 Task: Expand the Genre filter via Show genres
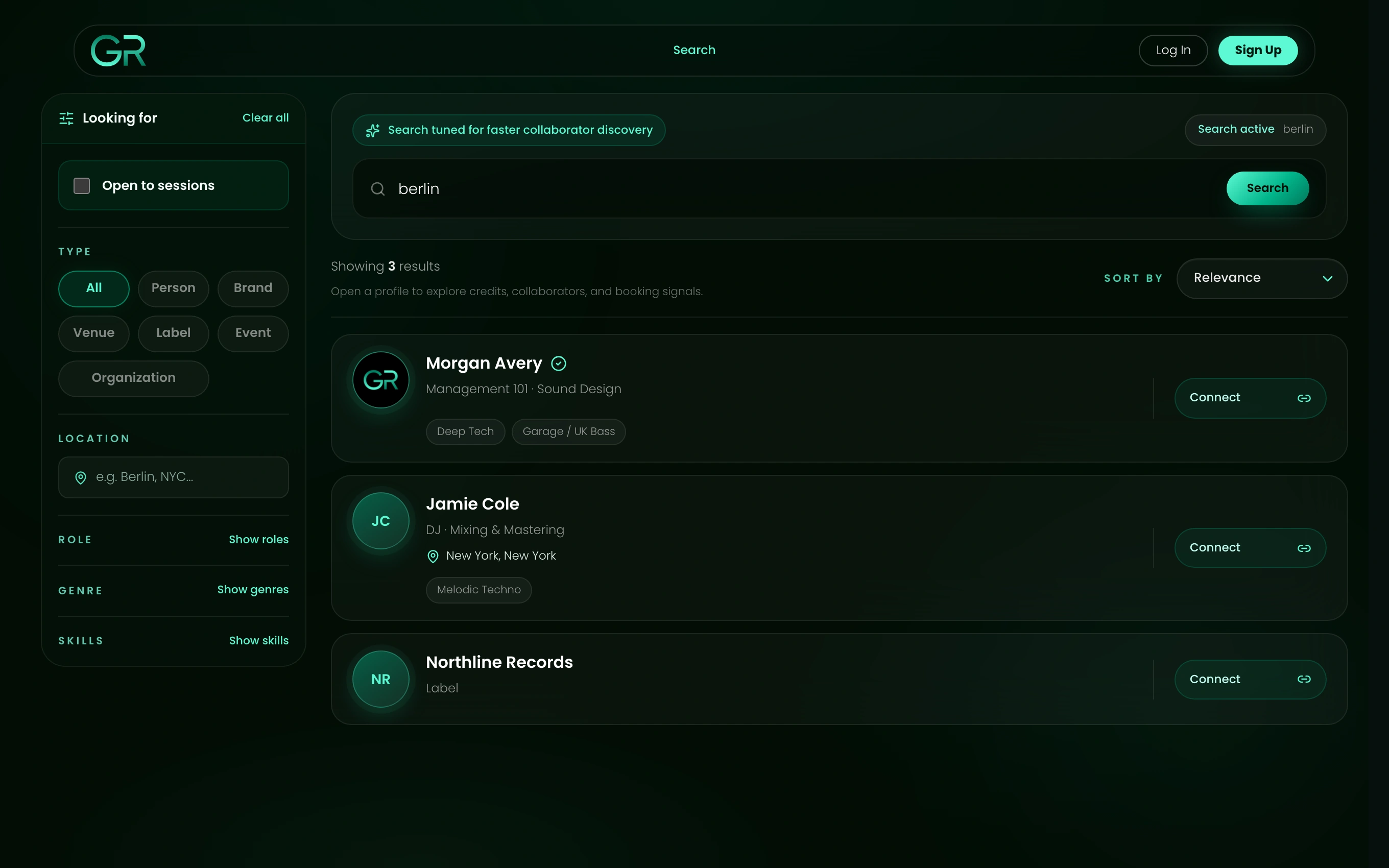tap(253, 590)
